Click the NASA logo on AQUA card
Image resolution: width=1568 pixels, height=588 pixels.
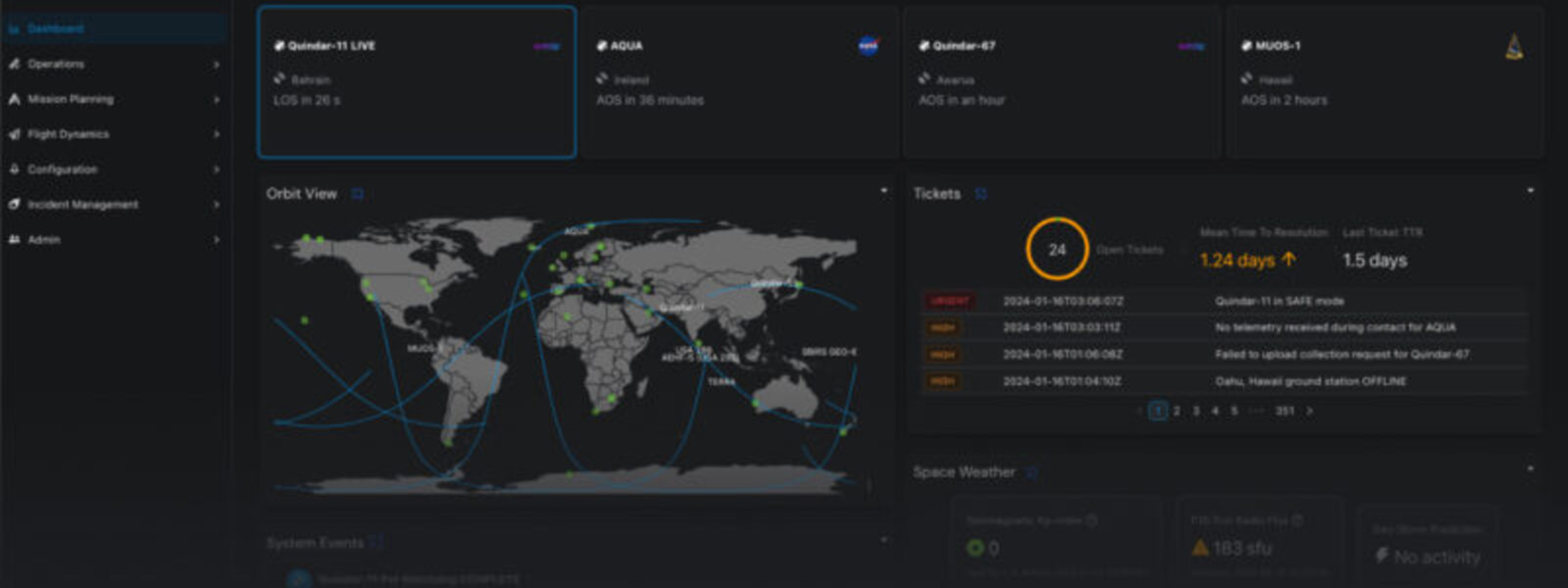pos(868,46)
